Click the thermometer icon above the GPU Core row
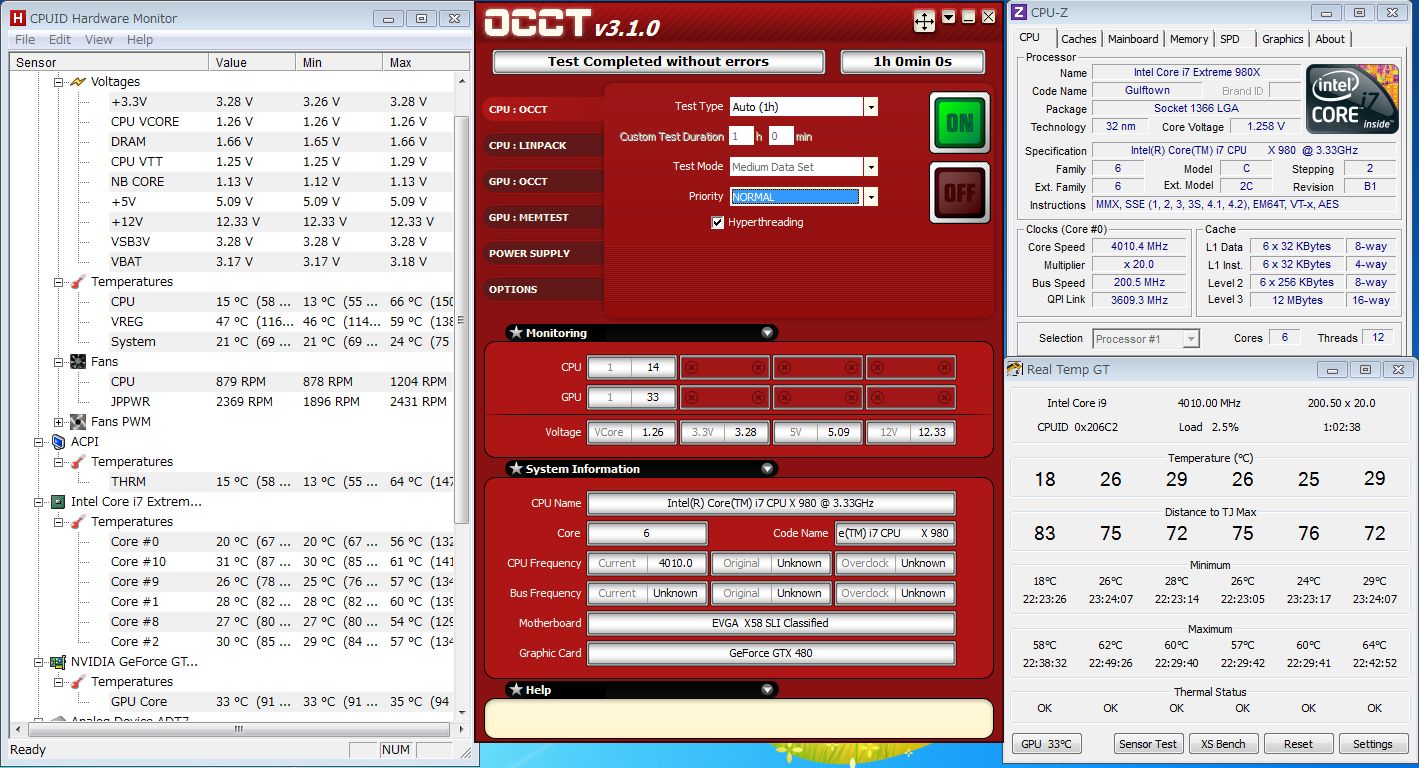 (78, 682)
